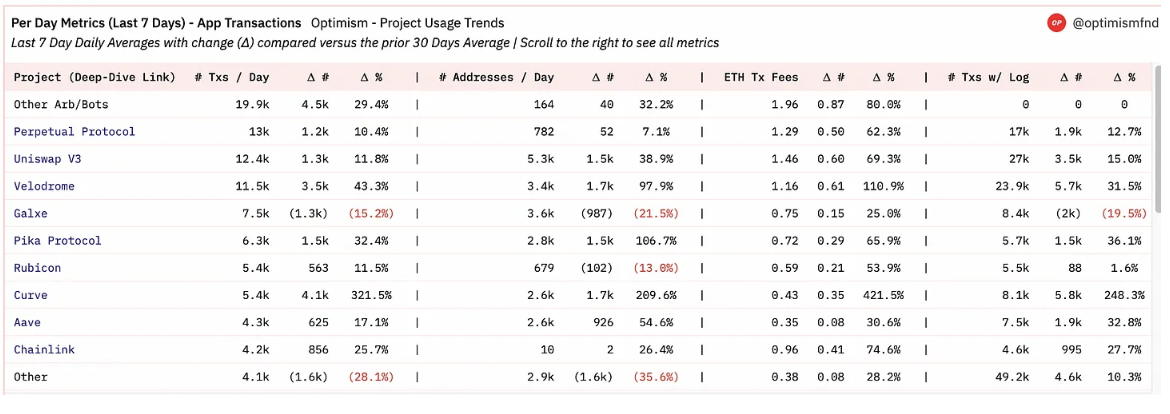Click Curve's 321.5% change value
The image size is (1170, 414).
point(370,295)
